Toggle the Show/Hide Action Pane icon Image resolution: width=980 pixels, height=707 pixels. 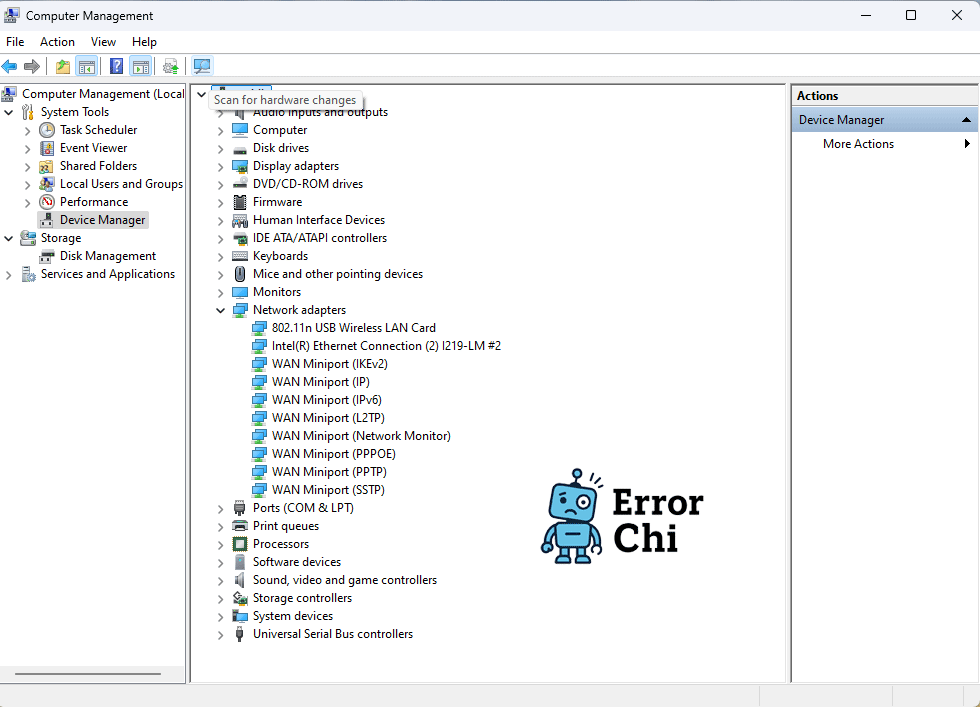(141, 67)
